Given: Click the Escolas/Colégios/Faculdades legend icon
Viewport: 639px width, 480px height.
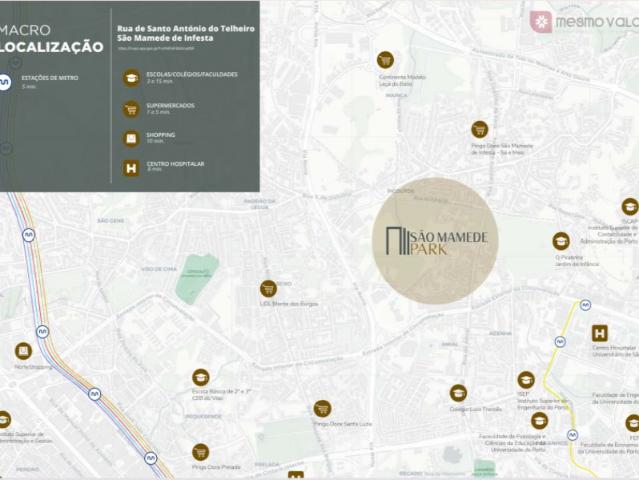Looking at the screenshot, I should 130,78.
